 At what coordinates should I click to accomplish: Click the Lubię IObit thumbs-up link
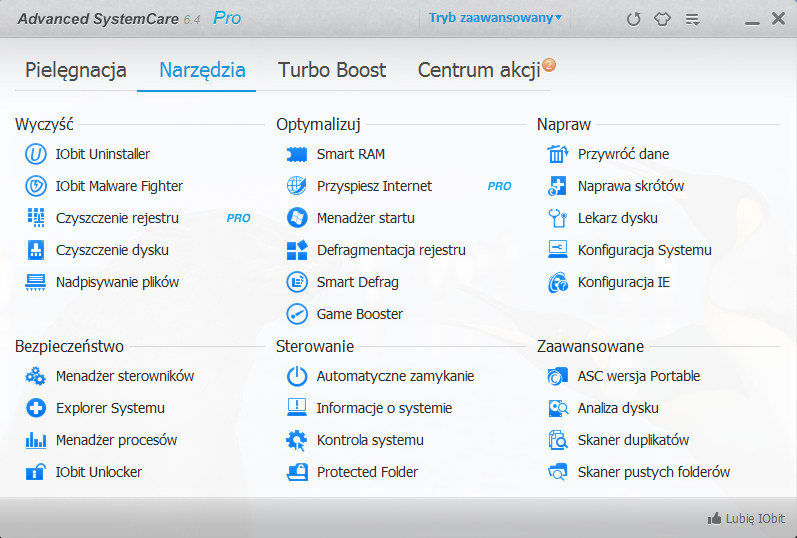click(746, 519)
